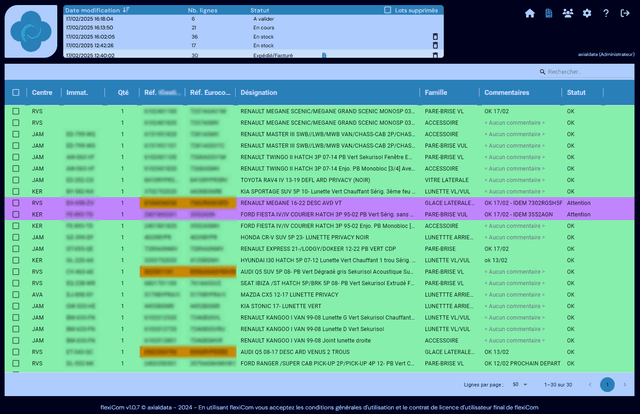Screen dimensions: 640x414
Task: Click VITRE LATERALE family cell
Action: pos(447,180)
